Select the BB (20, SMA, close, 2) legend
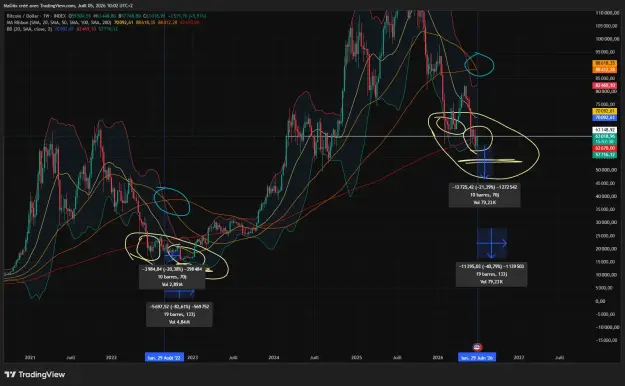The height and width of the screenshot is (386, 625). tap(29, 29)
